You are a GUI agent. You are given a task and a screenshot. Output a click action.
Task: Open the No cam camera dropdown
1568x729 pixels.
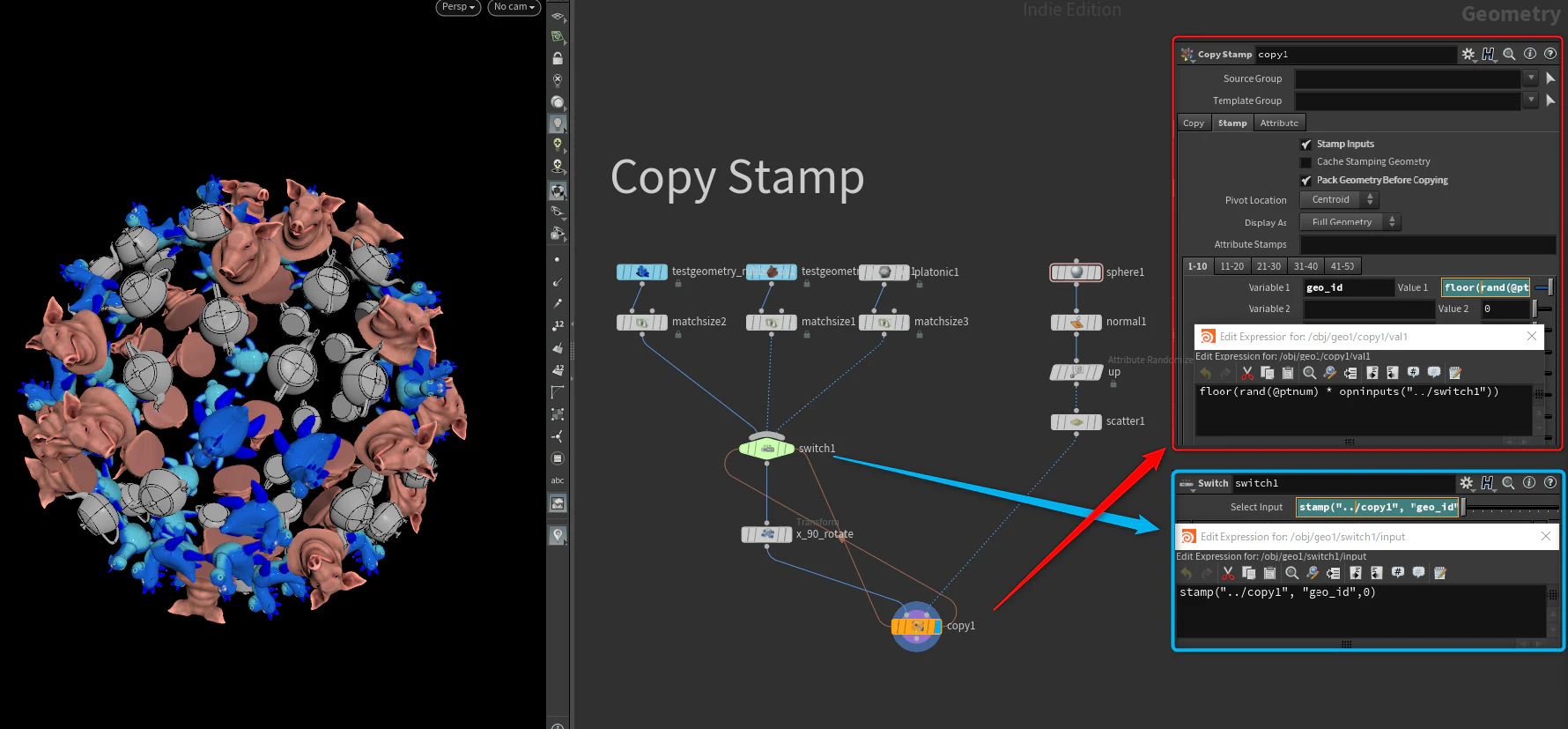[x=514, y=7]
